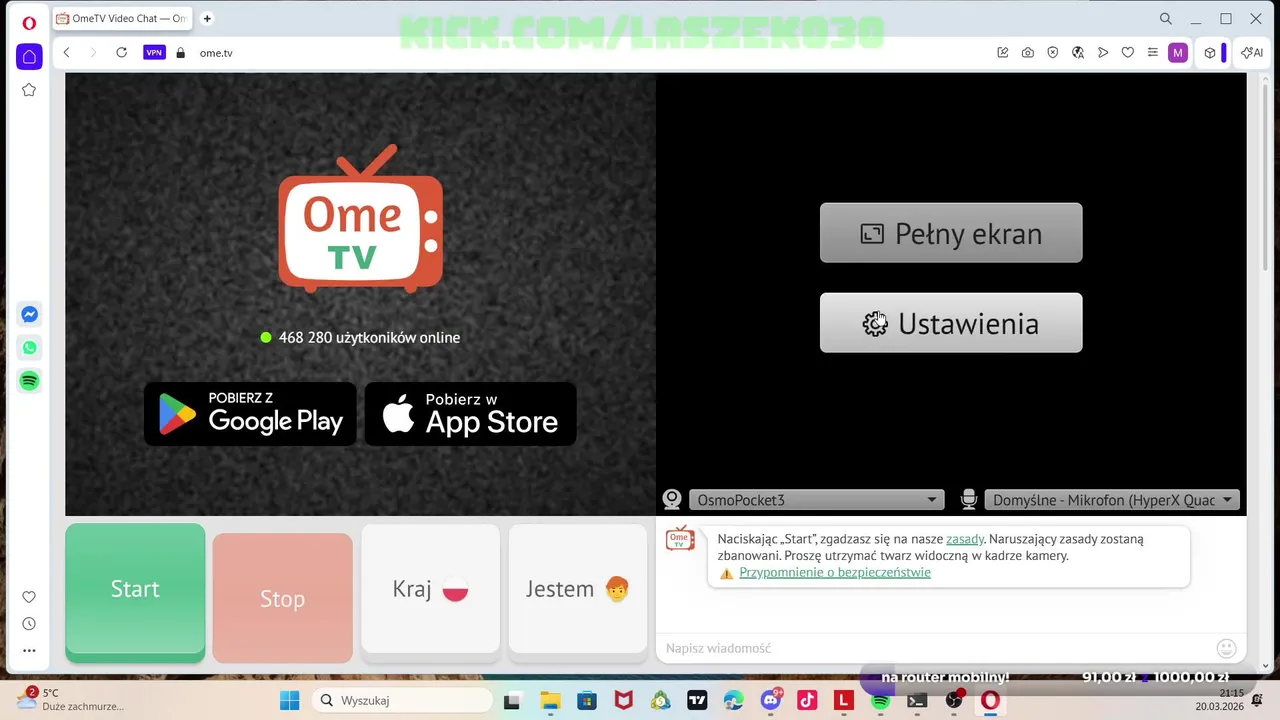The width and height of the screenshot is (1280, 720).
Task: Open Task View on taskbar
Action: point(512,701)
